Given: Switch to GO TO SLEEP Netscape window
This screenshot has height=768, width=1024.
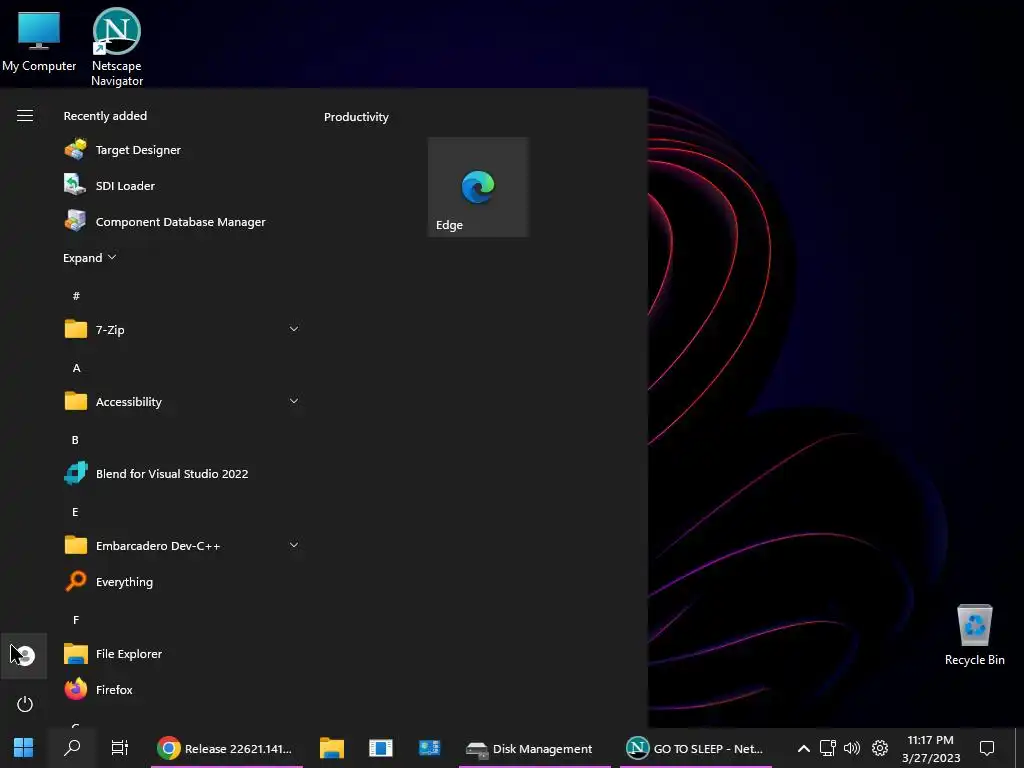Looking at the screenshot, I should 696,748.
